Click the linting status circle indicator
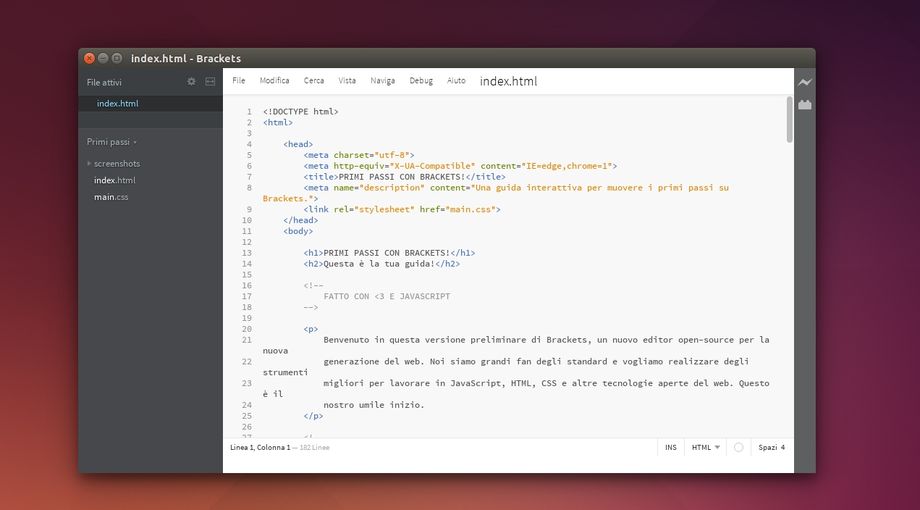Viewport: 920px width, 510px height. tap(738, 447)
